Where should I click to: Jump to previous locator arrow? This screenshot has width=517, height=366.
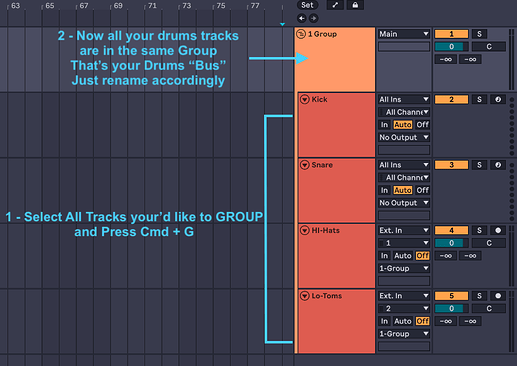302,18
